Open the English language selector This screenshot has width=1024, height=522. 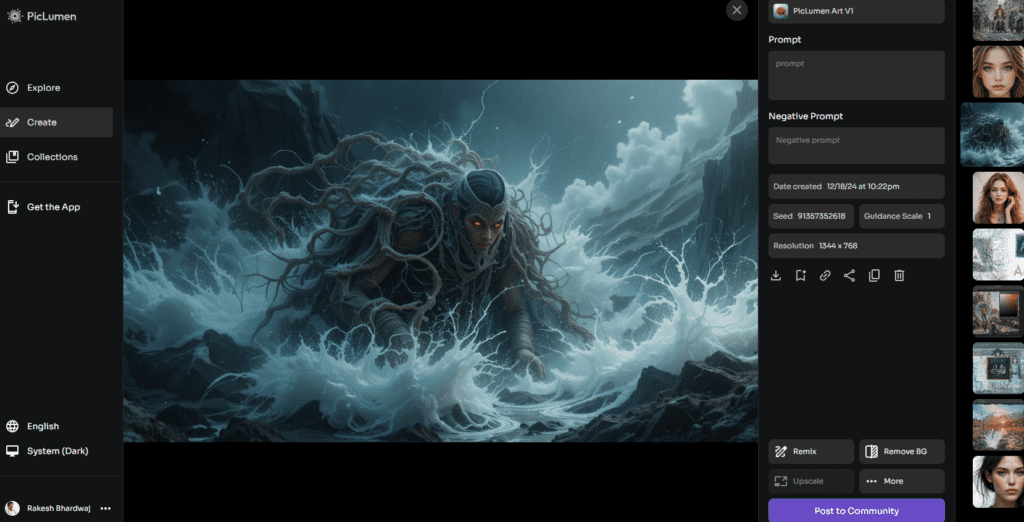click(x=42, y=426)
